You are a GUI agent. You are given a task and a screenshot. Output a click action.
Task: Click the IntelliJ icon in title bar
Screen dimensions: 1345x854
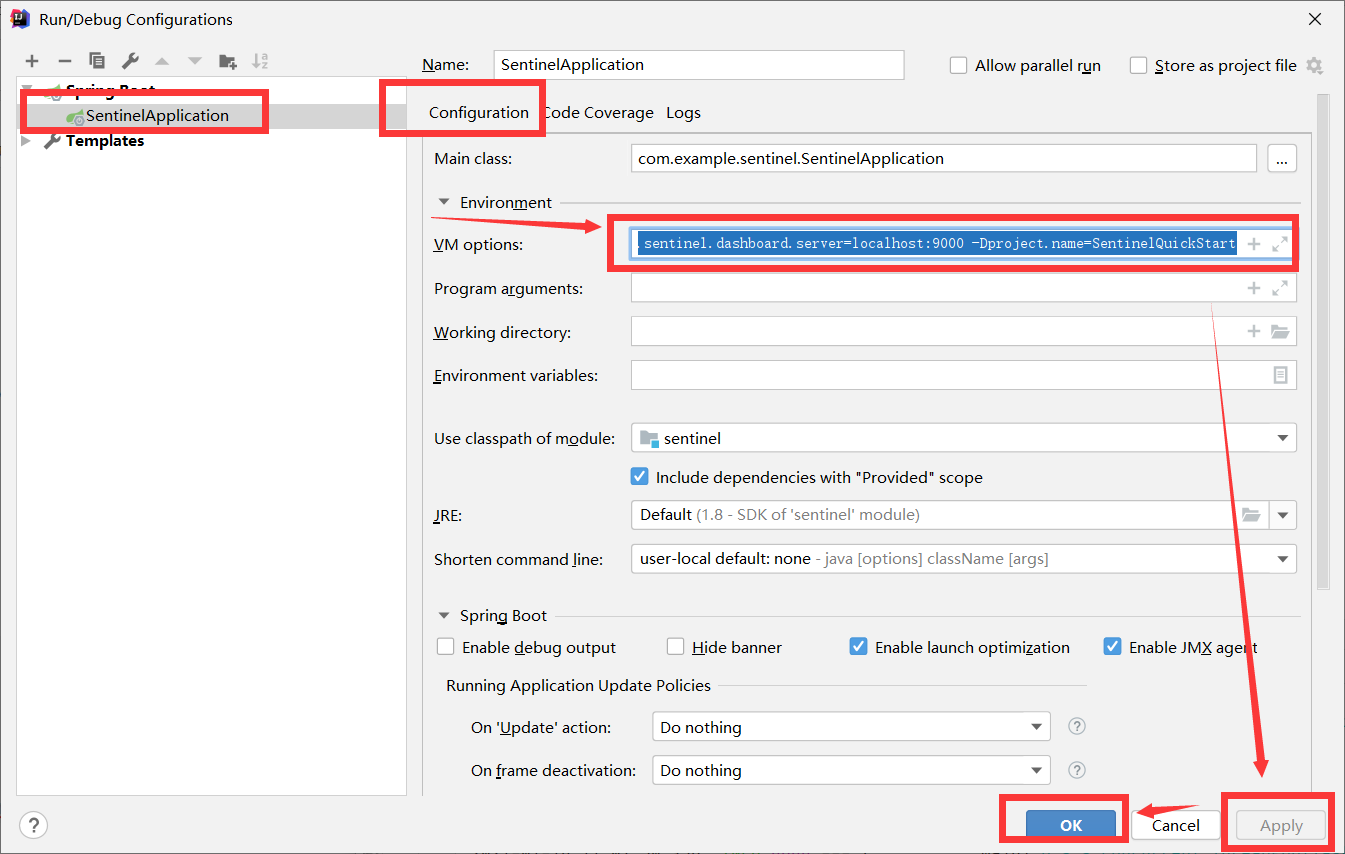click(20, 19)
